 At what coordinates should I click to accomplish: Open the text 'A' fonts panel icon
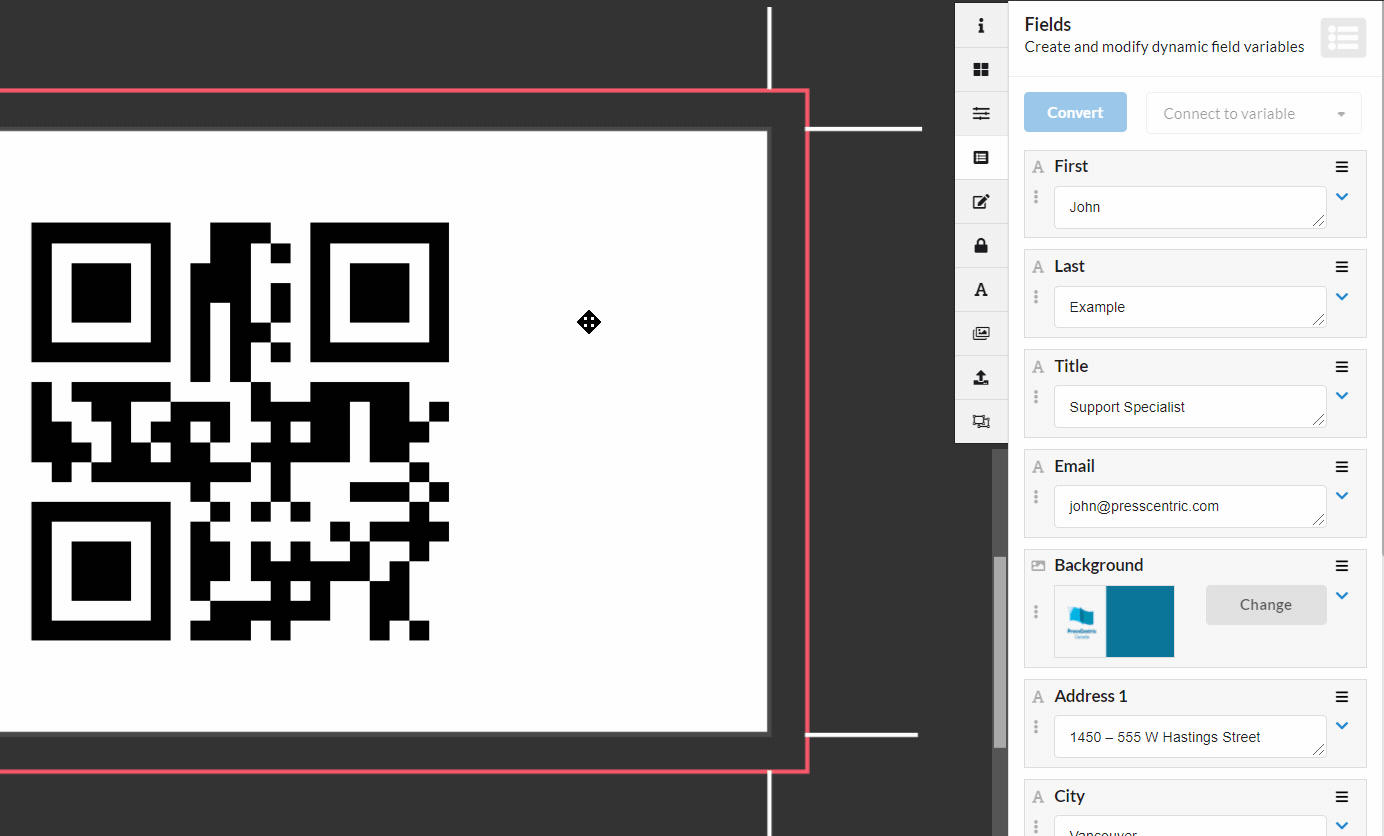point(981,289)
